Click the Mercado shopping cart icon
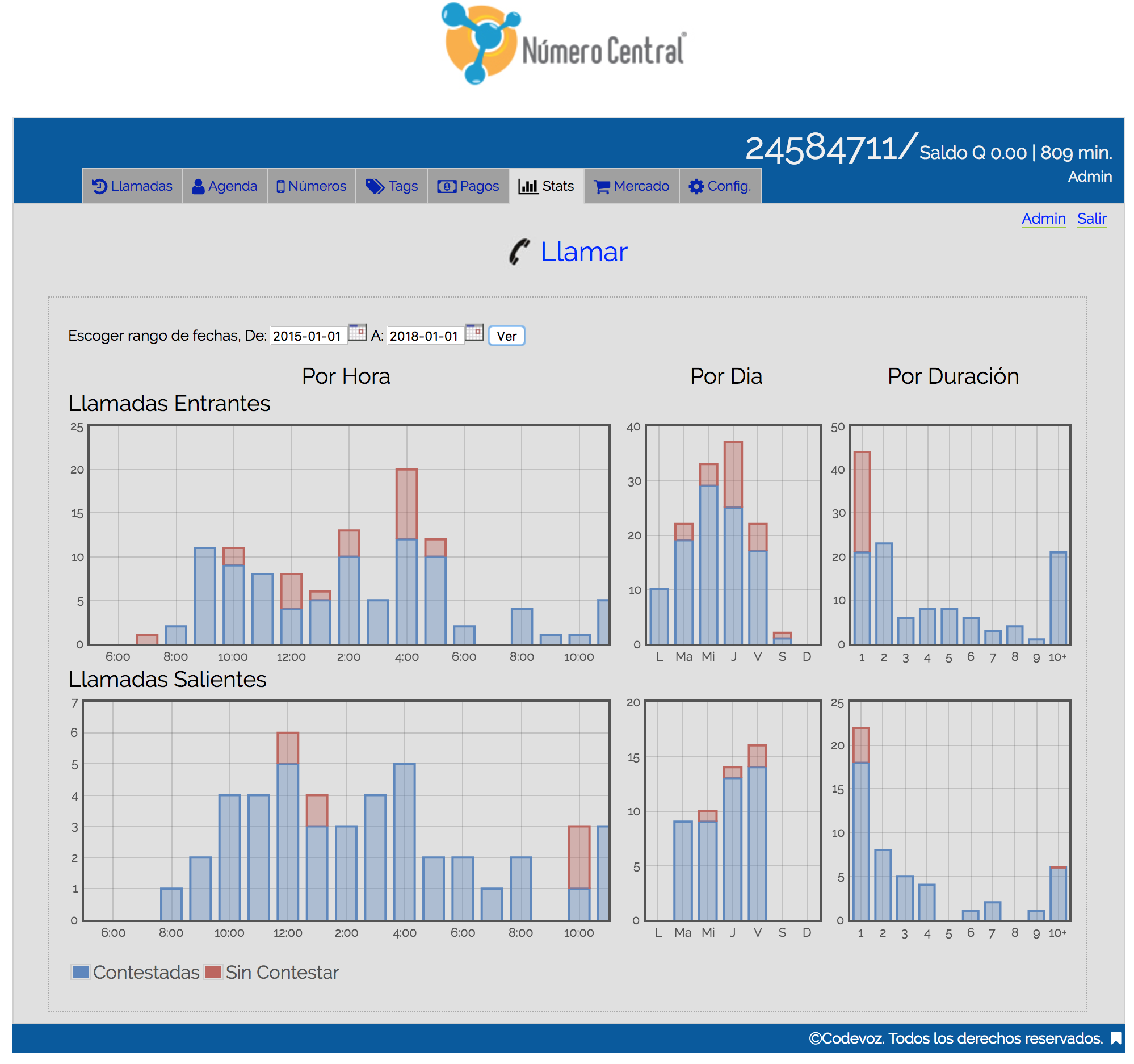This screenshot has width=1134, height=1064. (x=602, y=187)
